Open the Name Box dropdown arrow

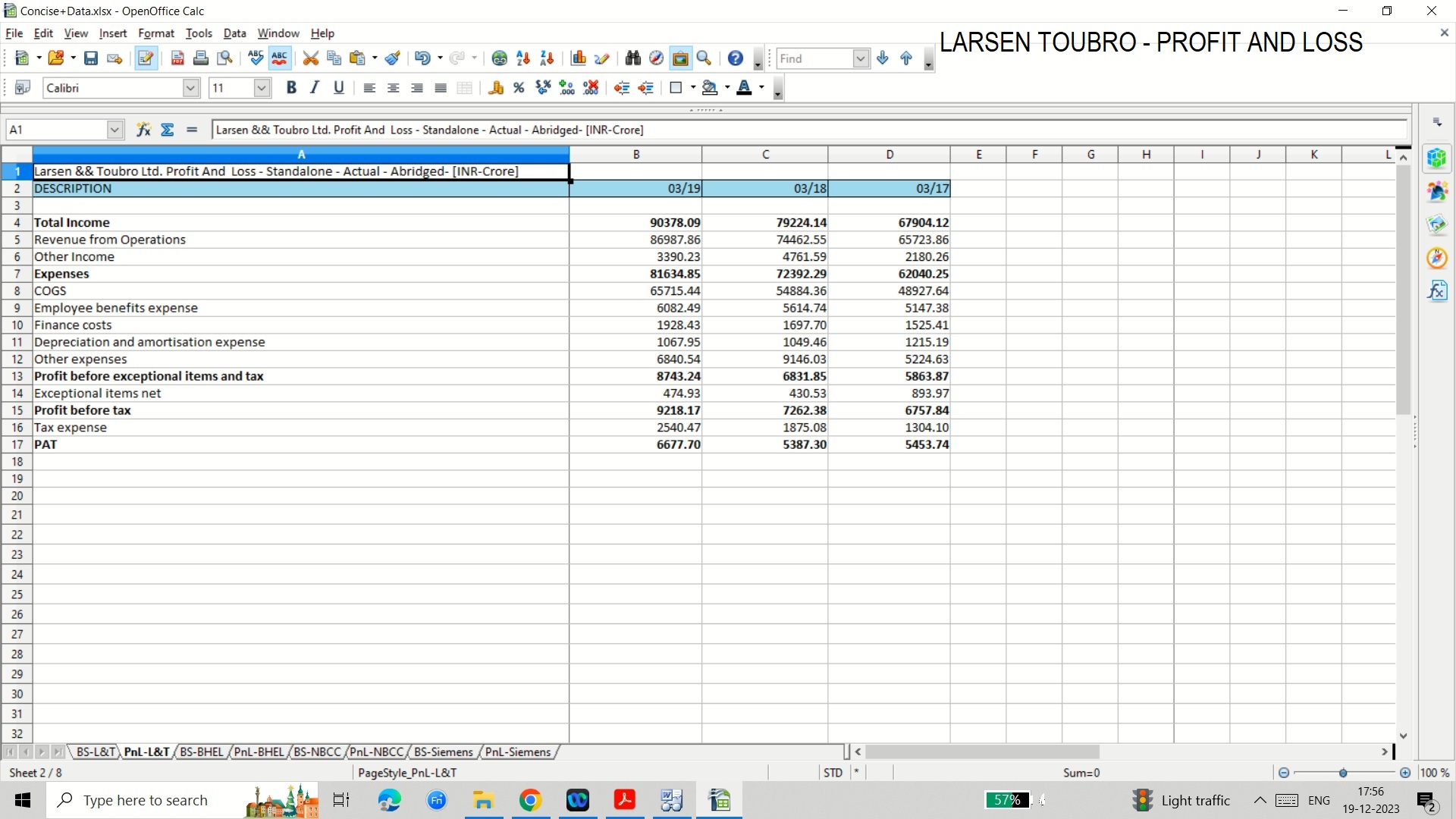click(115, 130)
